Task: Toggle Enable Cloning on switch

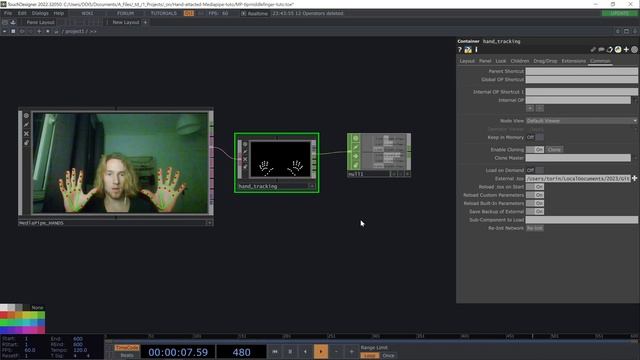Action: pos(535,149)
